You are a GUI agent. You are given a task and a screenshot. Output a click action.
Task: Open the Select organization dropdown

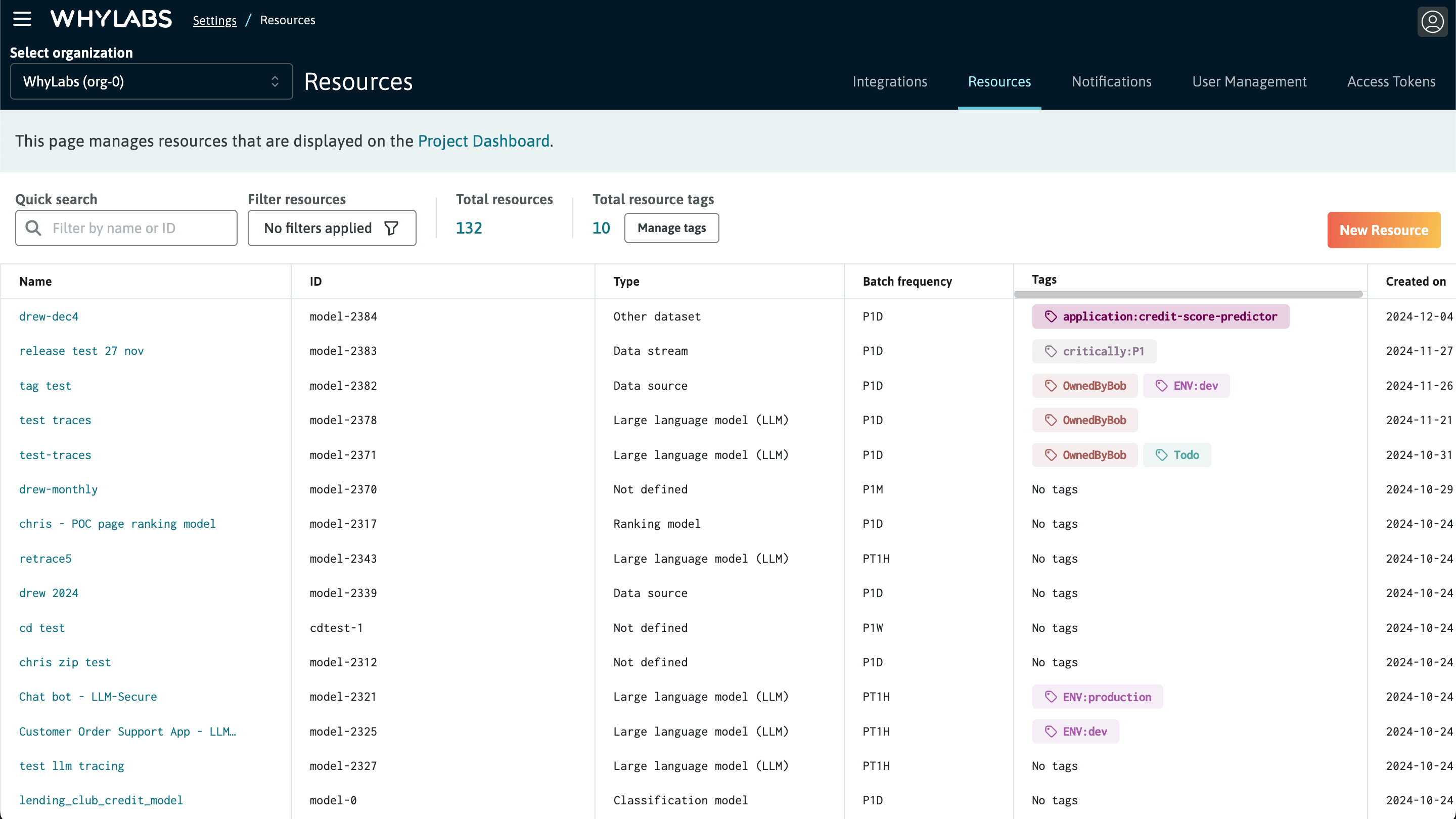click(x=151, y=81)
